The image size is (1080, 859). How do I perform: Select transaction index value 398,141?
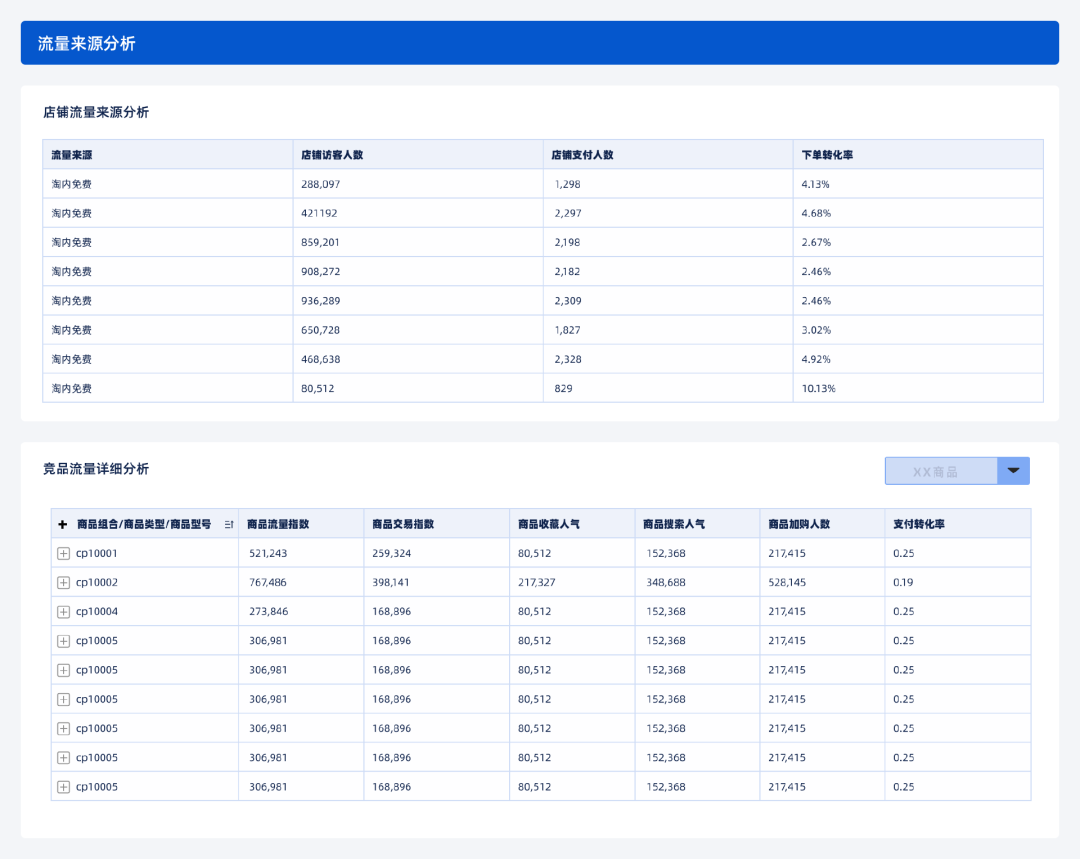click(391, 583)
